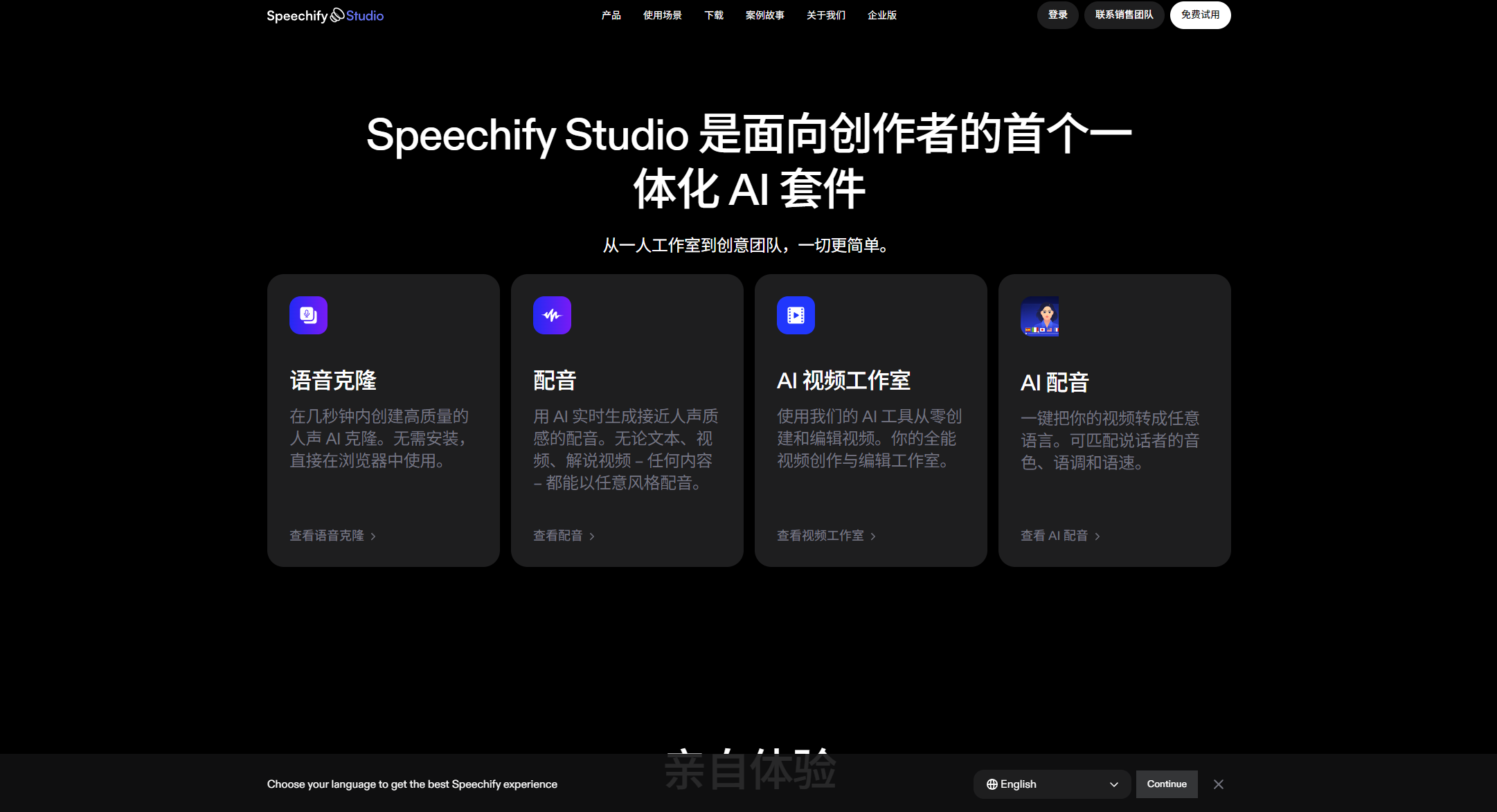This screenshot has height=812, width=1497.
Task: Open the 查看语音克隆 link
Action: click(332, 536)
